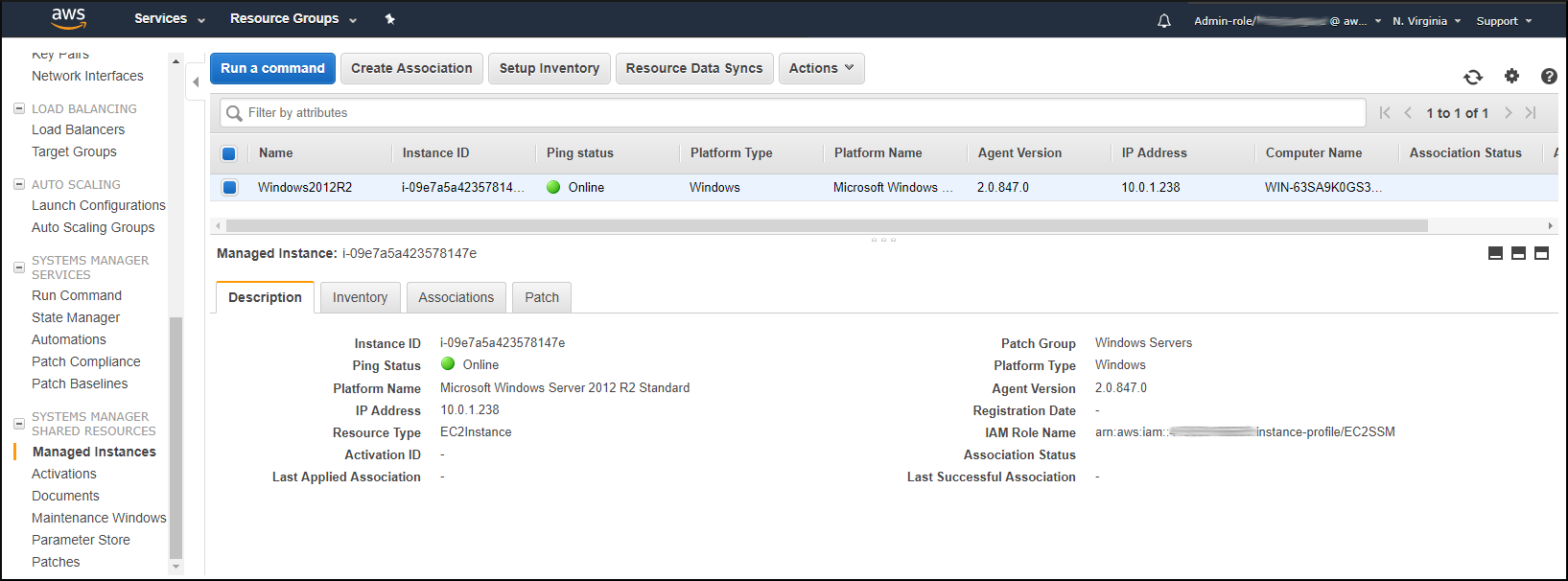Toggle the Windows2012R2 row checkbox
Viewport: 1568px width, 581px height.
(x=229, y=187)
